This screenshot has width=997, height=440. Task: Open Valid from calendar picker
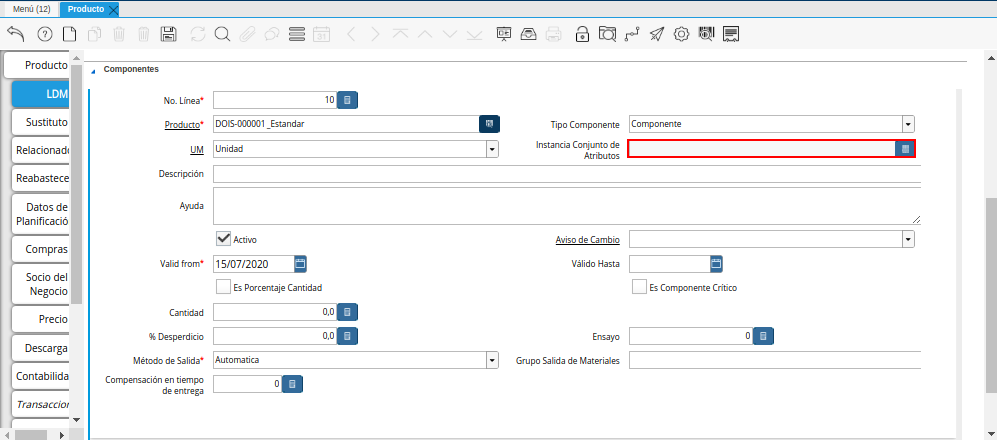pos(300,264)
